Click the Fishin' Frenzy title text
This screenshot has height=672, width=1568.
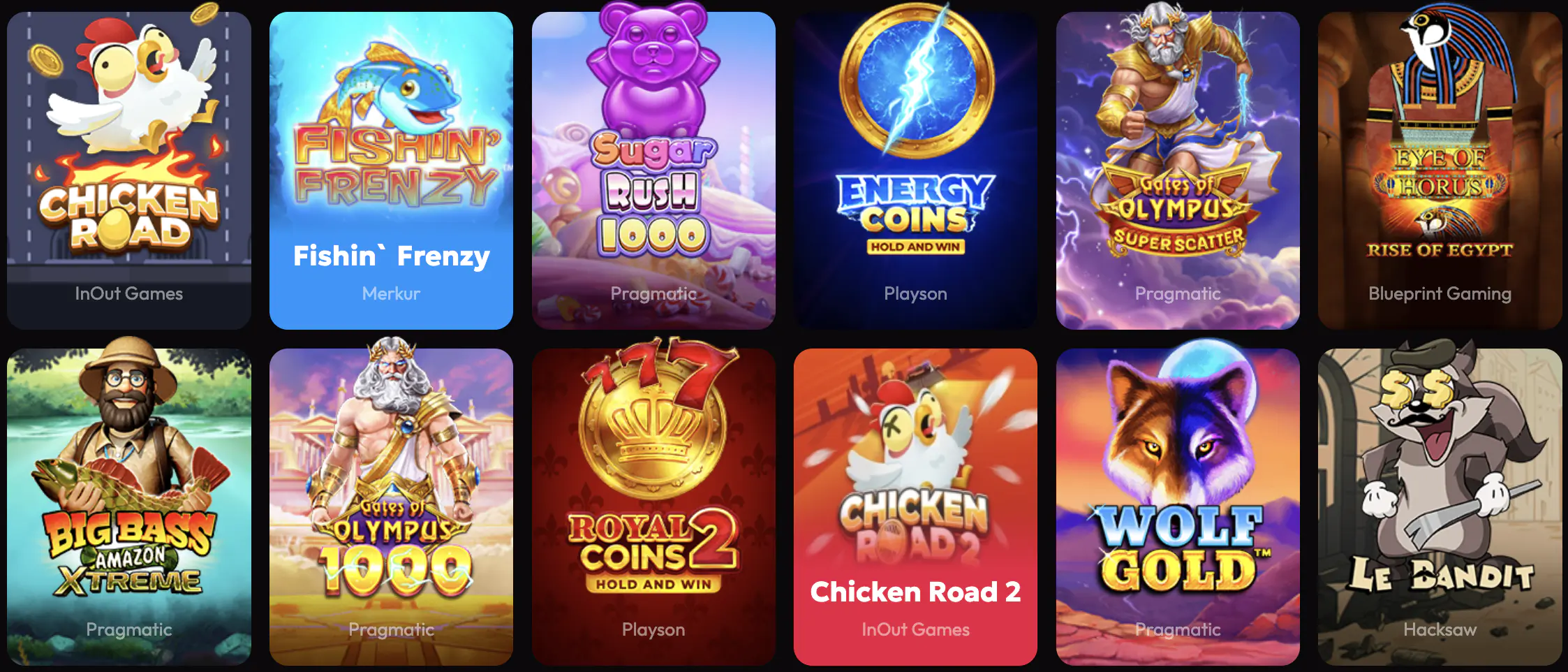pyautogui.click(x=391, y=256)
